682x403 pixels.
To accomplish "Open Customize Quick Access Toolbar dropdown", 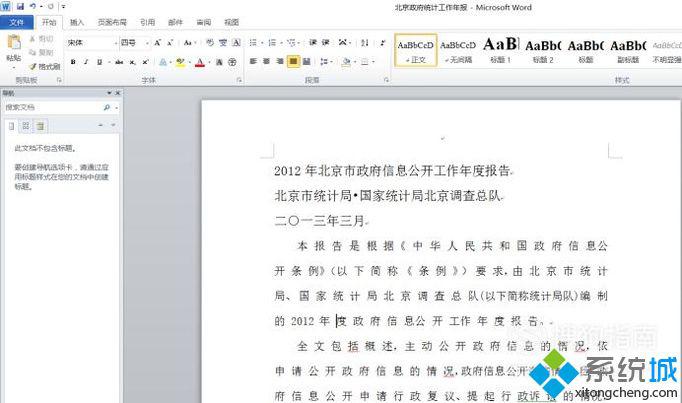I will [64, 7].
